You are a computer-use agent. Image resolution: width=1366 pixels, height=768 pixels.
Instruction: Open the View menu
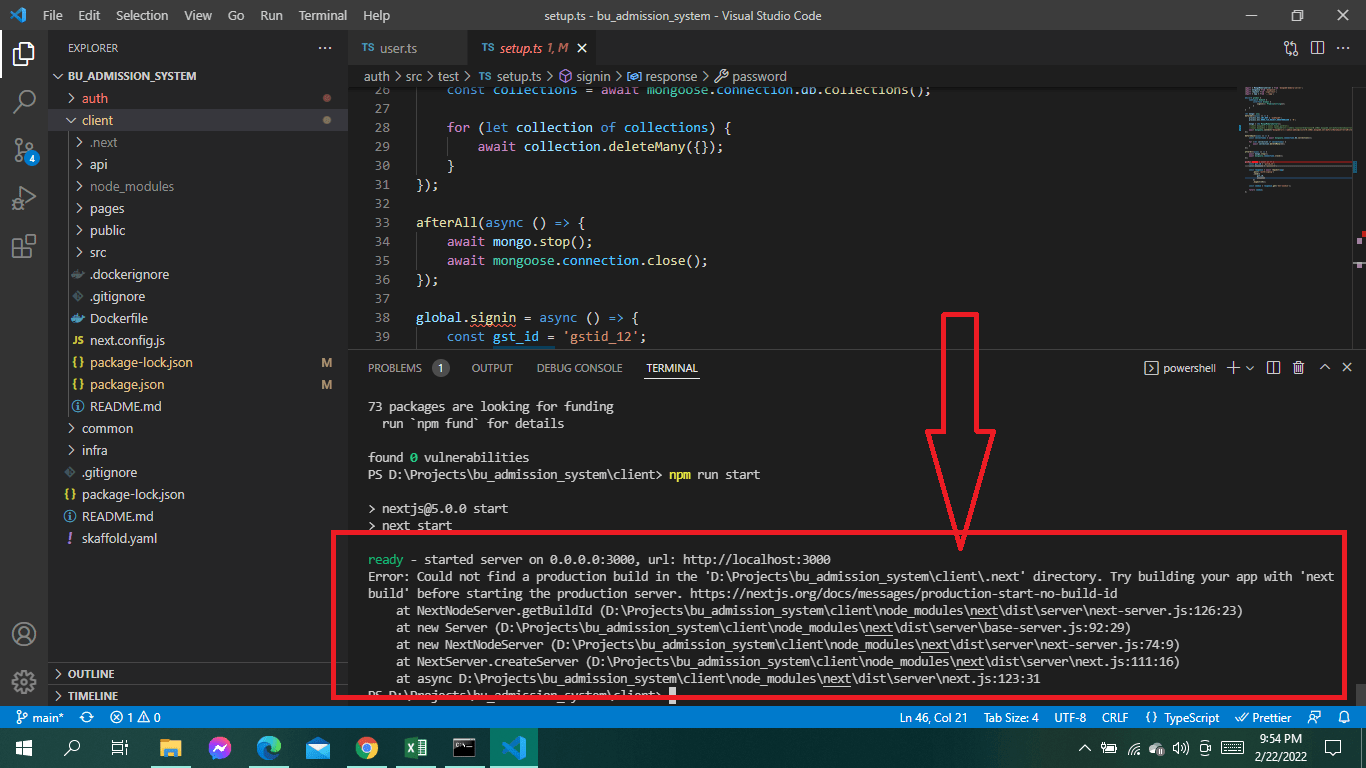coord(198,16)
